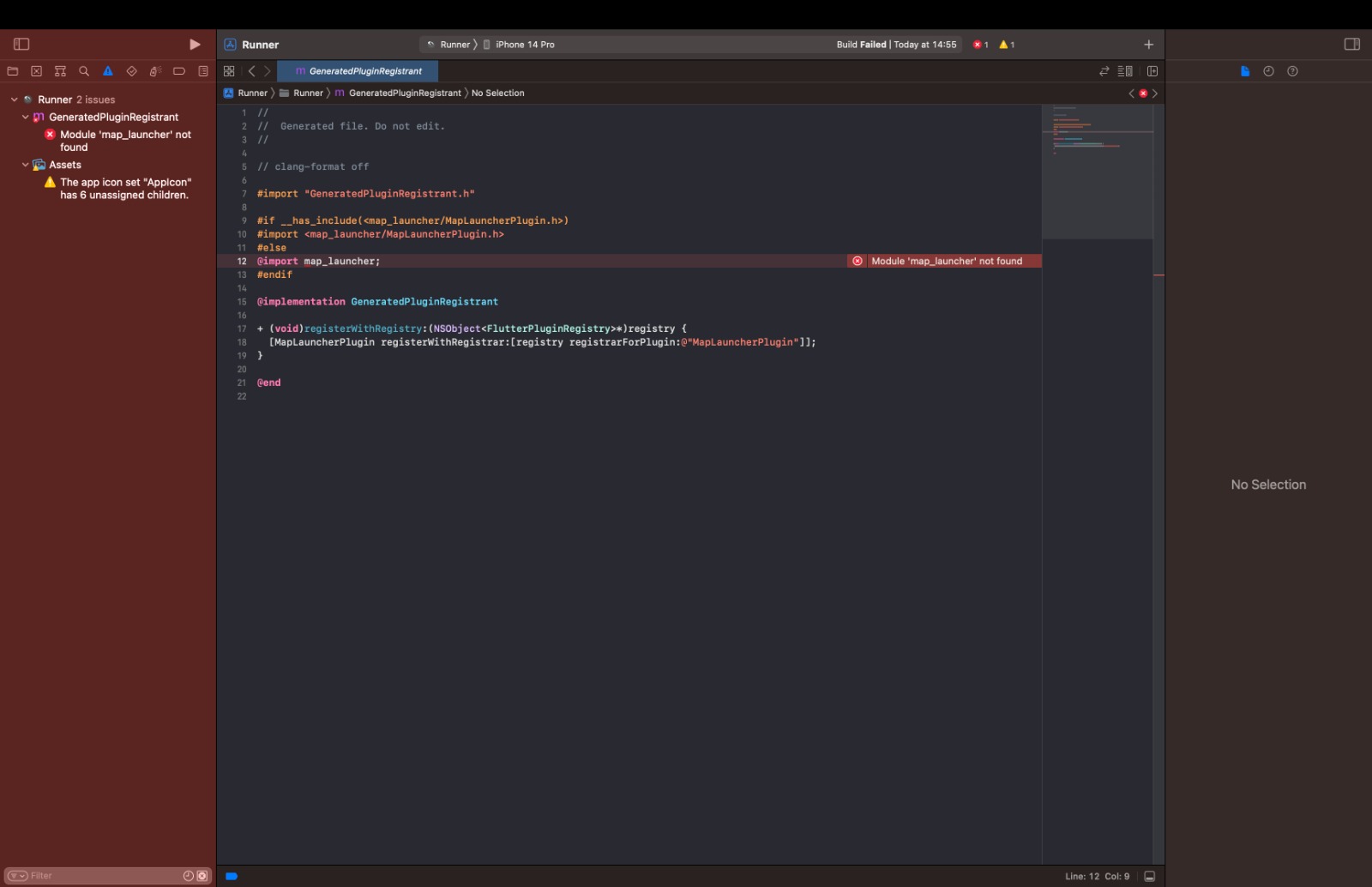This screenshot has width=1372, height=887.
Task: Open the Report navigator
Action: click(x=202, y=71)
